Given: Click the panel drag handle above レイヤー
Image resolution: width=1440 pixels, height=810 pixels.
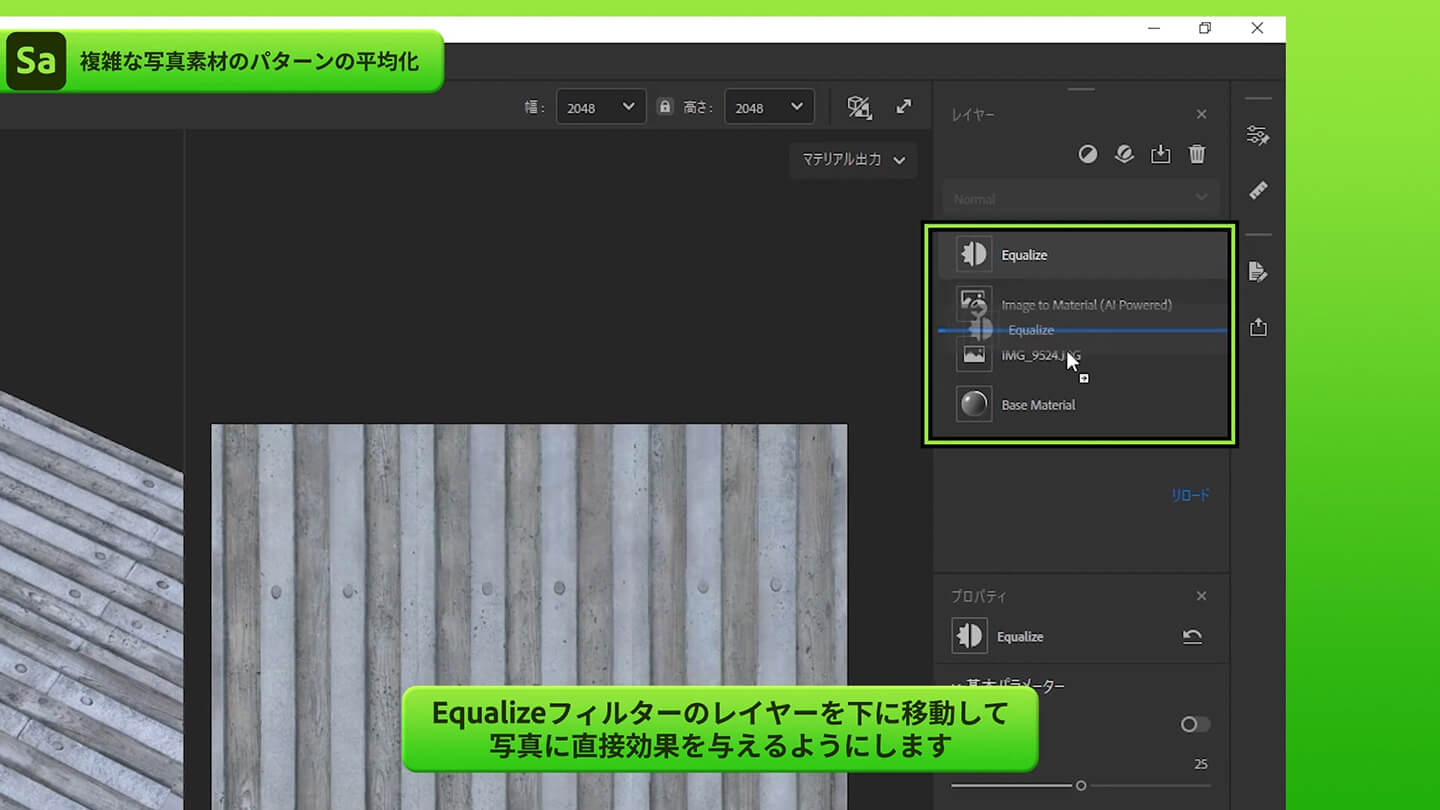Looking at the screenshot, I should coord(1081,89).
